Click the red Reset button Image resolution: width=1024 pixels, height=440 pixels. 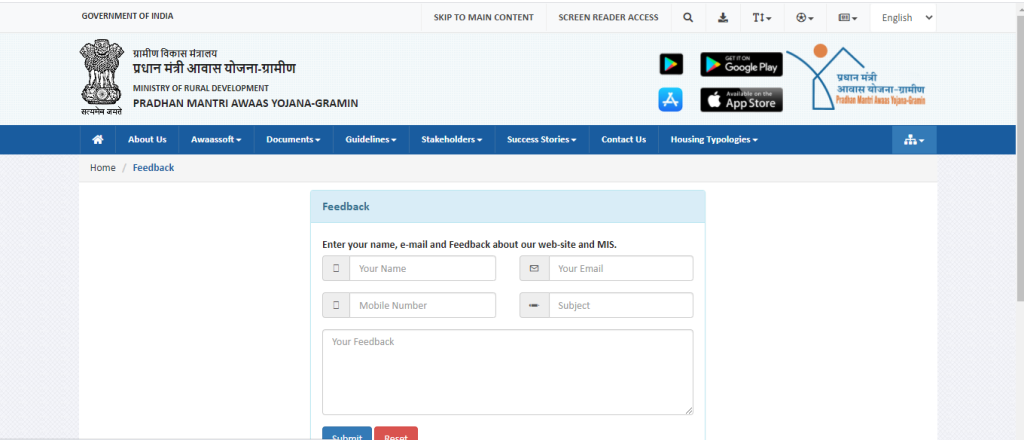396,434
